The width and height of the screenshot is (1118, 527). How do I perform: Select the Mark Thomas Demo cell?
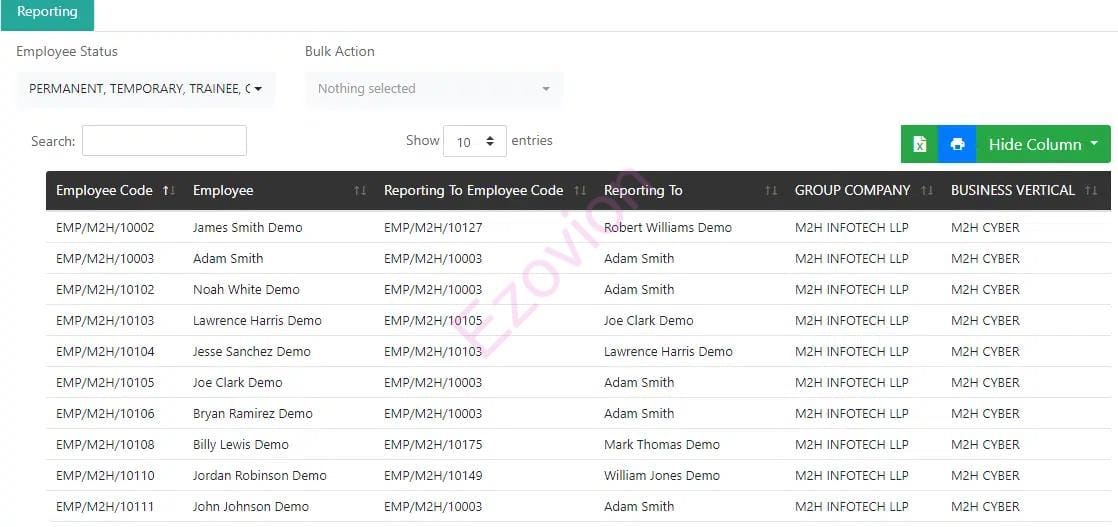[661, 444]
